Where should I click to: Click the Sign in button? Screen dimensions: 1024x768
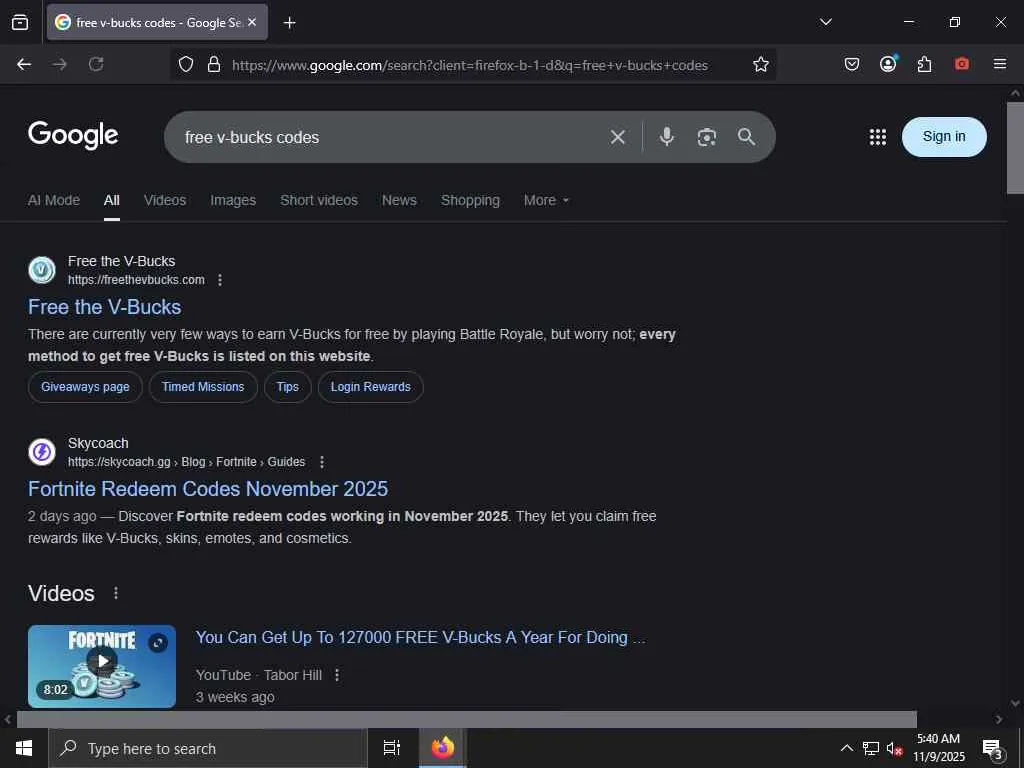pyautogui.click(x=944, y=136)
